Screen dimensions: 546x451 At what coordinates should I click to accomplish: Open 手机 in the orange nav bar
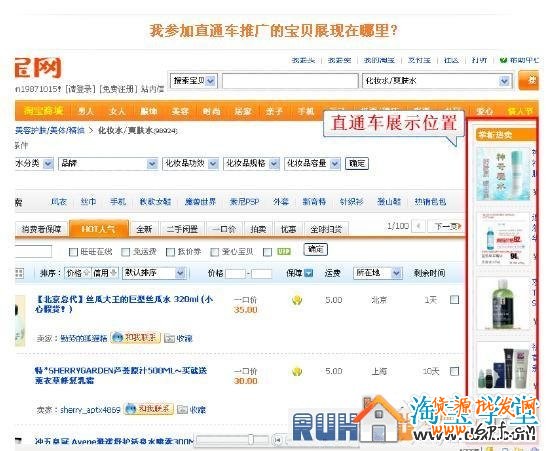[x=305, y=111]
